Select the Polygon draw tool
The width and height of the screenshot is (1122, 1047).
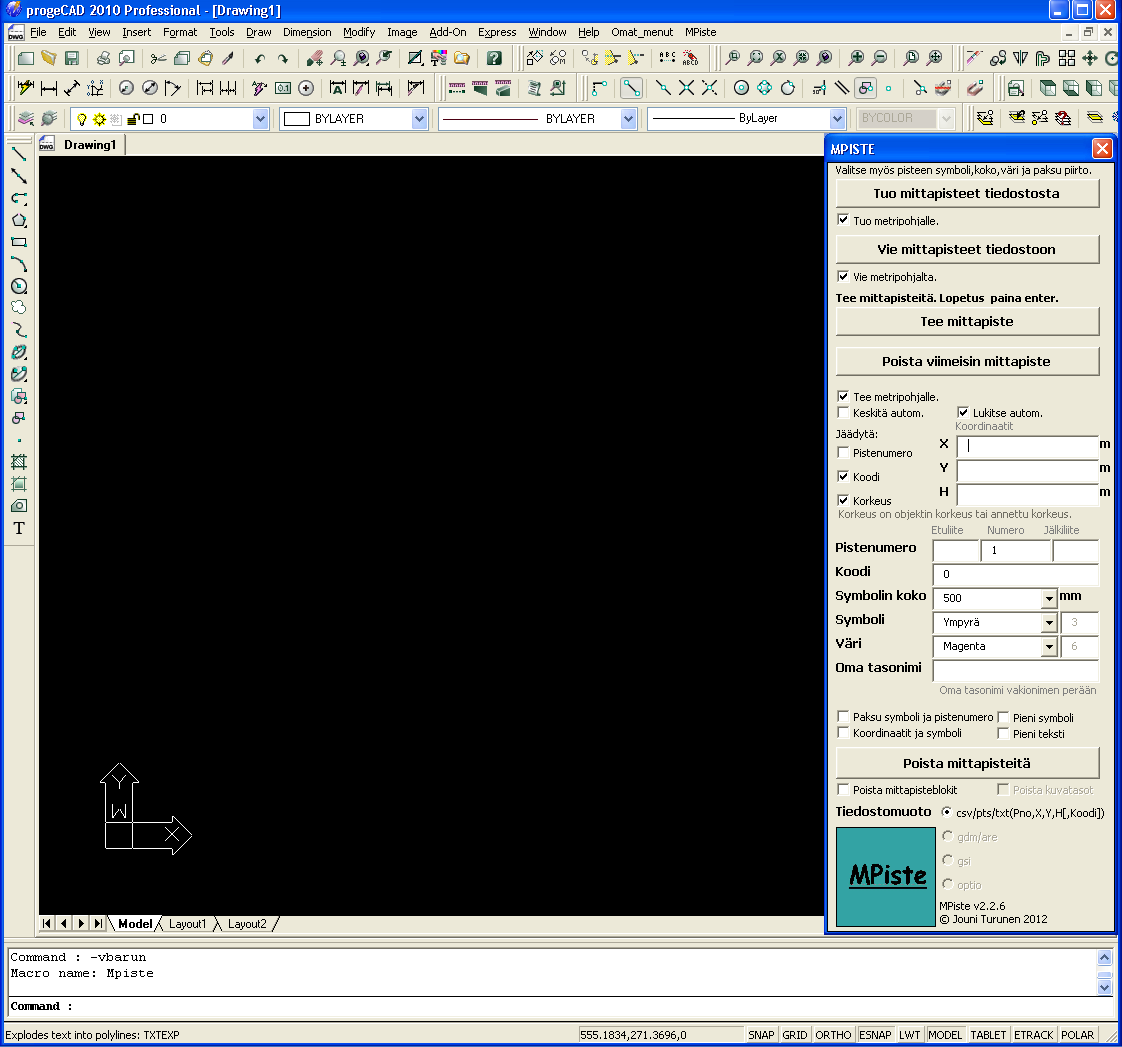[x=19, y=220]
